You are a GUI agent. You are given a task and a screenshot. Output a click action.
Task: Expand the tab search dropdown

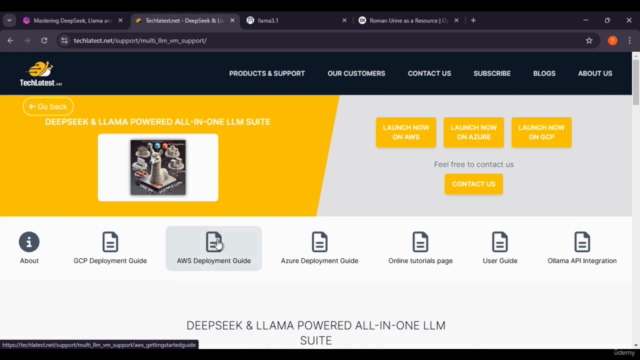(x=9, y=20)
